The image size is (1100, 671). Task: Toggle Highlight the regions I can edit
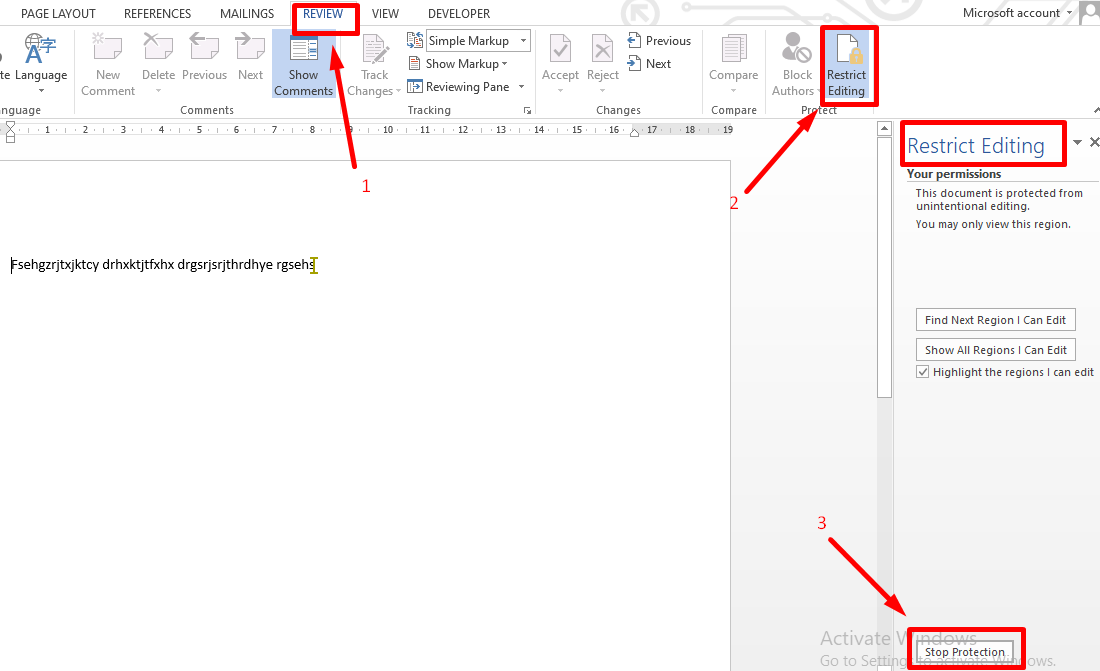tap(922, 371)
